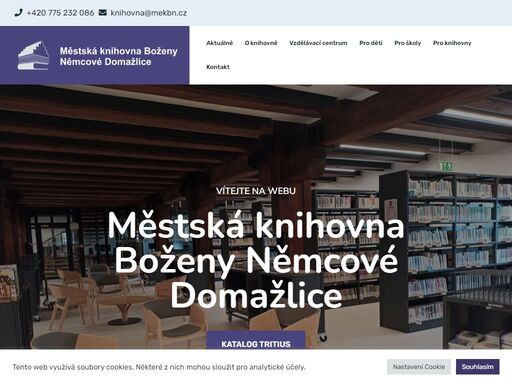The width and height of the screenshot is (512, 384).
Task: Go to Vzdělávací centrum
Action: pyautogui.click(x=318, y=43)
